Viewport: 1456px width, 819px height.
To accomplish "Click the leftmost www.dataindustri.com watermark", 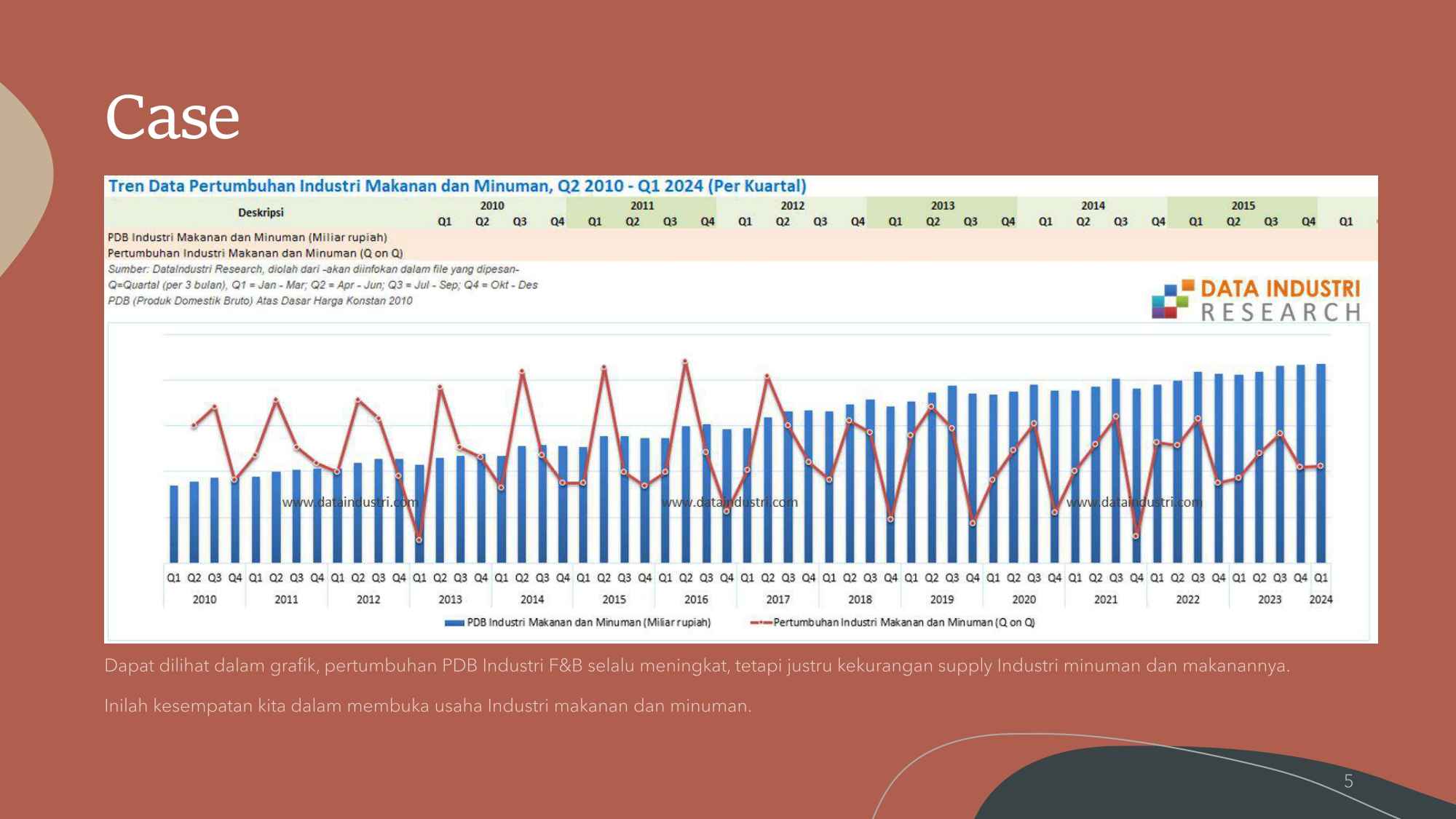I will pos(350,502).
